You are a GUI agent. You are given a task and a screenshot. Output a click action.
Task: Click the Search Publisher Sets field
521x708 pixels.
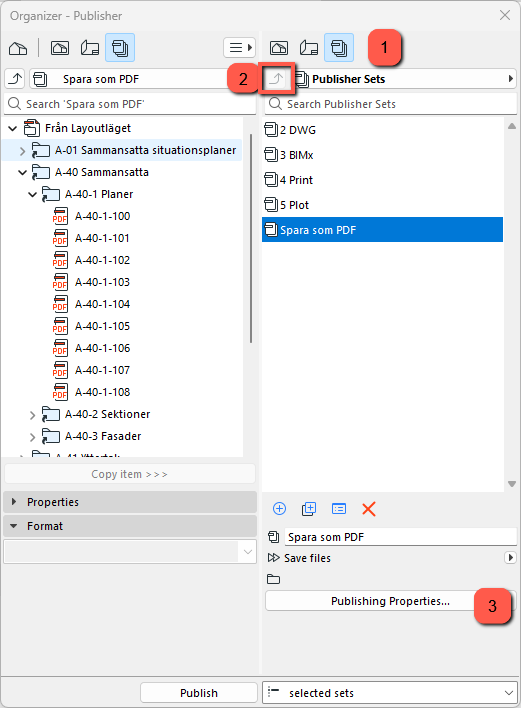click(x=391, y=104)
